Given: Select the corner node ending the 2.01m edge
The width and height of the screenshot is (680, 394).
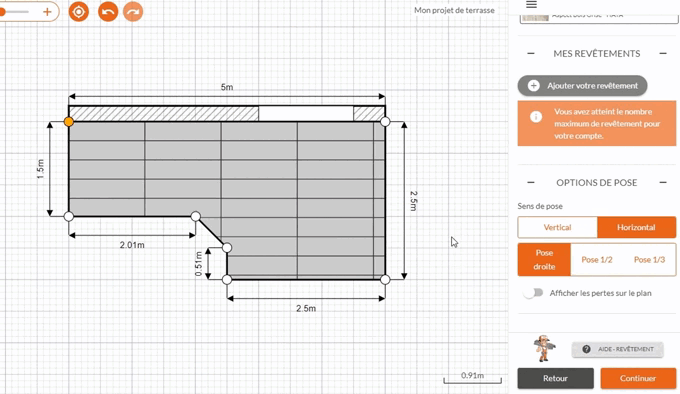Looking at the screenshot, I should click(196, 216).
